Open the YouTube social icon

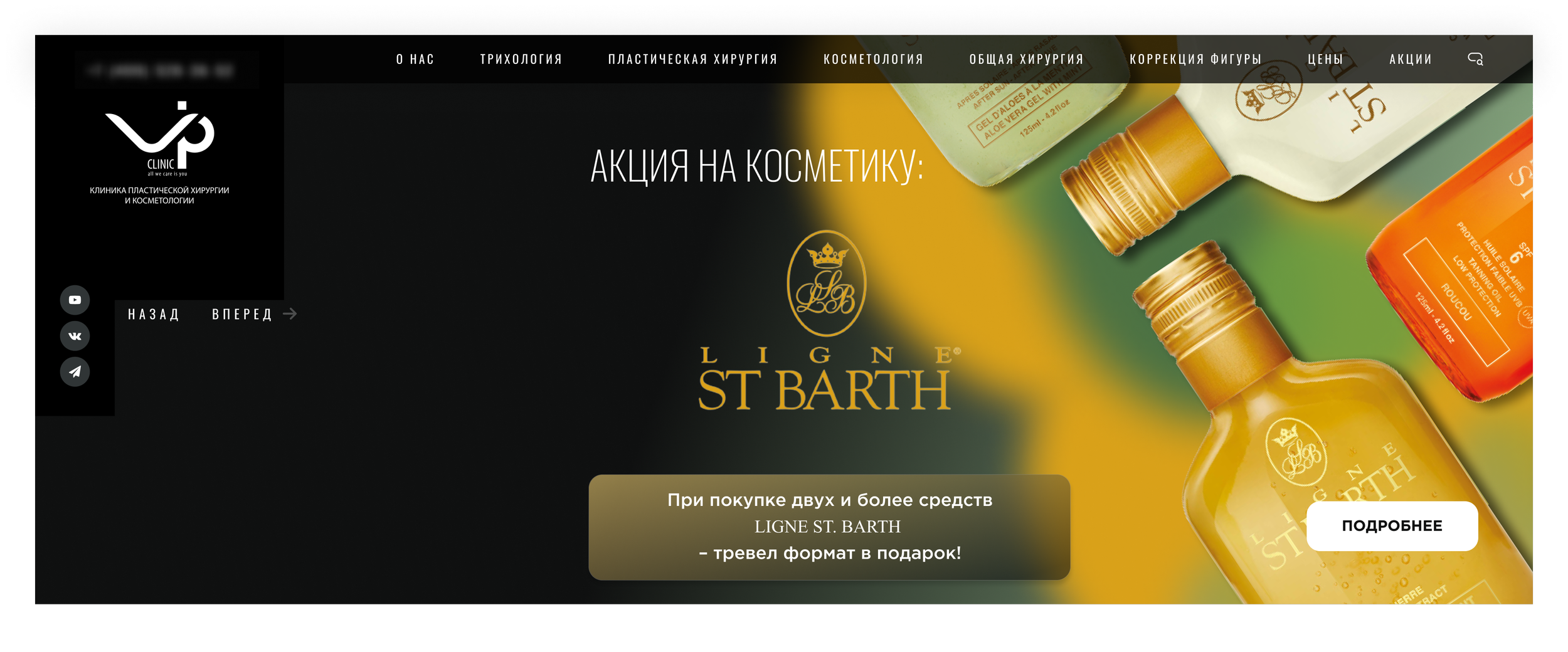tap(75, 300)
